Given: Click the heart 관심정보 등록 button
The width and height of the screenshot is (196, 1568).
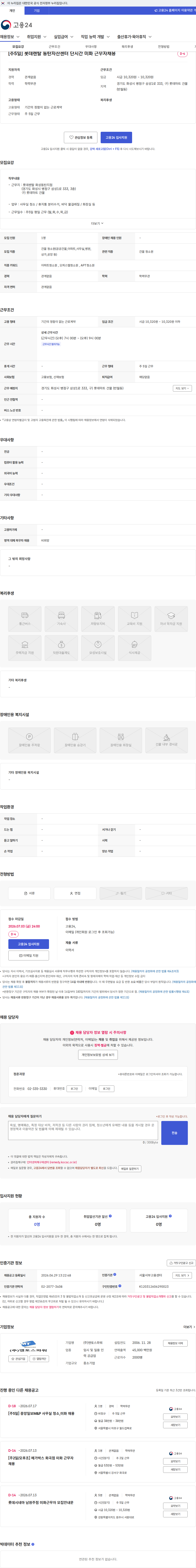Looking at the screenshot, I should tap(80, 137).
